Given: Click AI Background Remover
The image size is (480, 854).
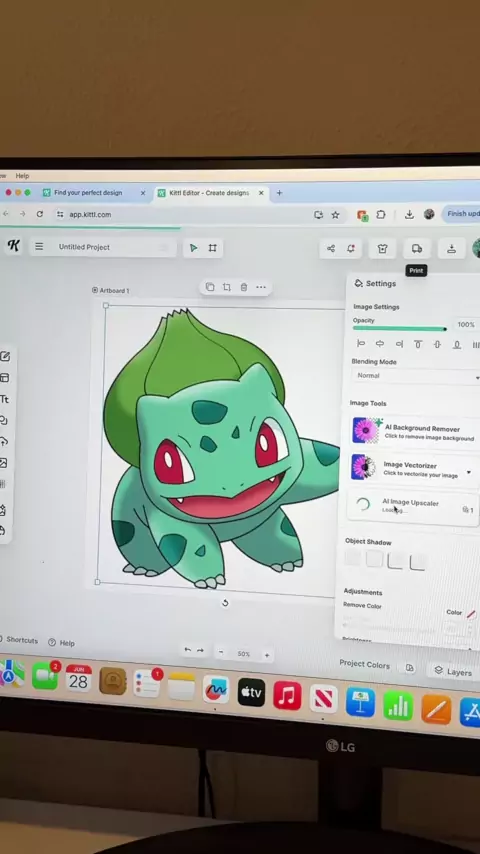Looking at the screenshot, I should [415, 431].
